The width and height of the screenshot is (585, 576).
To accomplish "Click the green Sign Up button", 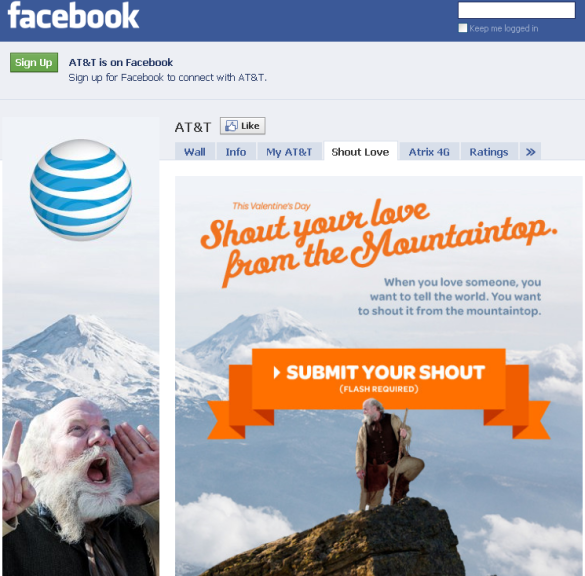I will 34,62.
